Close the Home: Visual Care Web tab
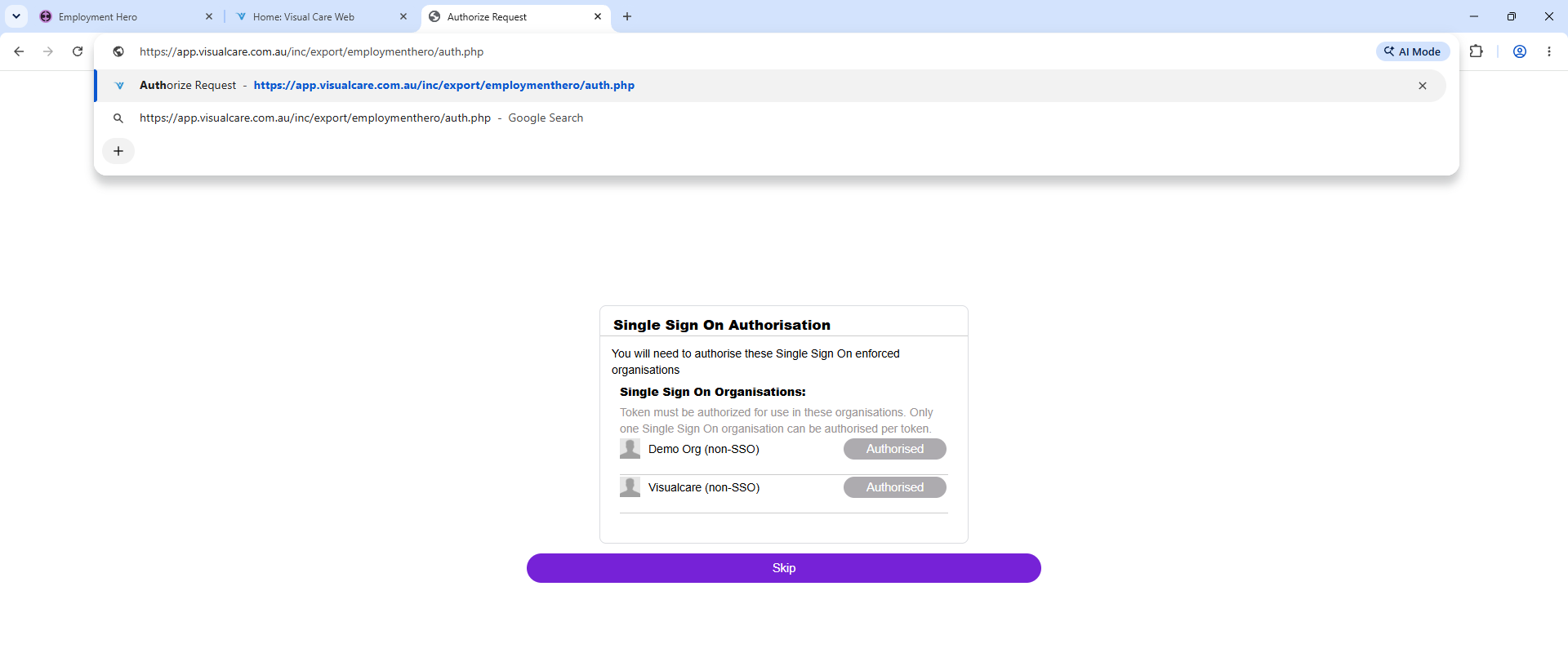Image resolution: width=1568 pixels, height=653 pixels. pos(403,16)
